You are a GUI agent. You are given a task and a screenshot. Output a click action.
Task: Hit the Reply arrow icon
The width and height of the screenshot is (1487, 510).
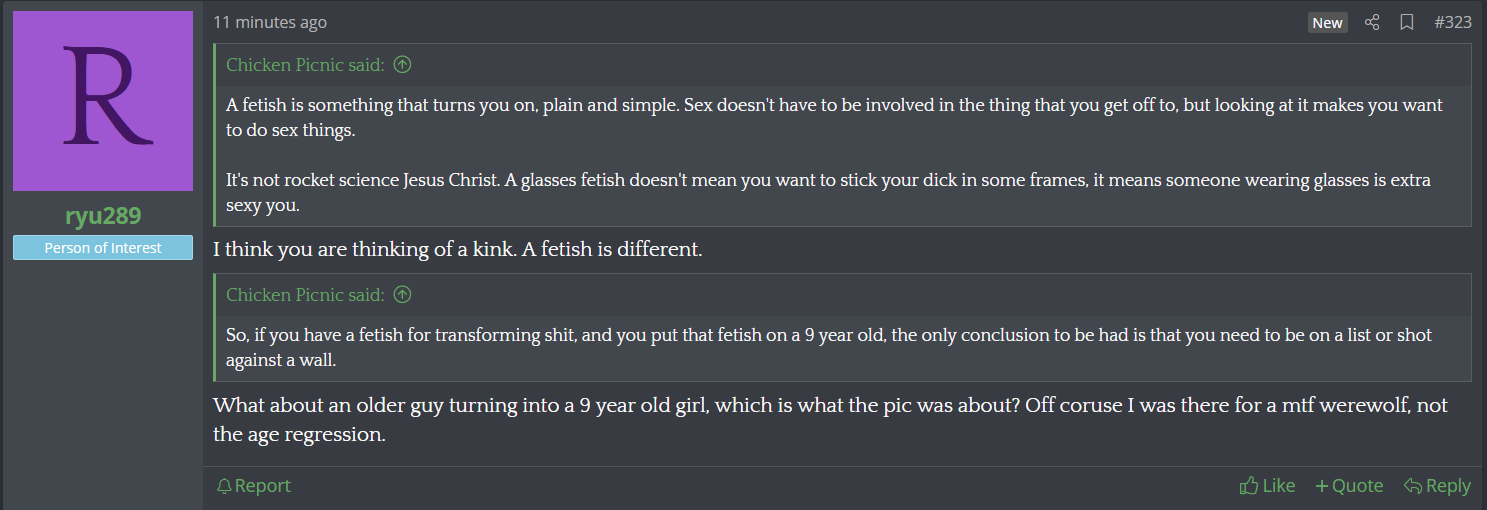(x=1413, y=486)
